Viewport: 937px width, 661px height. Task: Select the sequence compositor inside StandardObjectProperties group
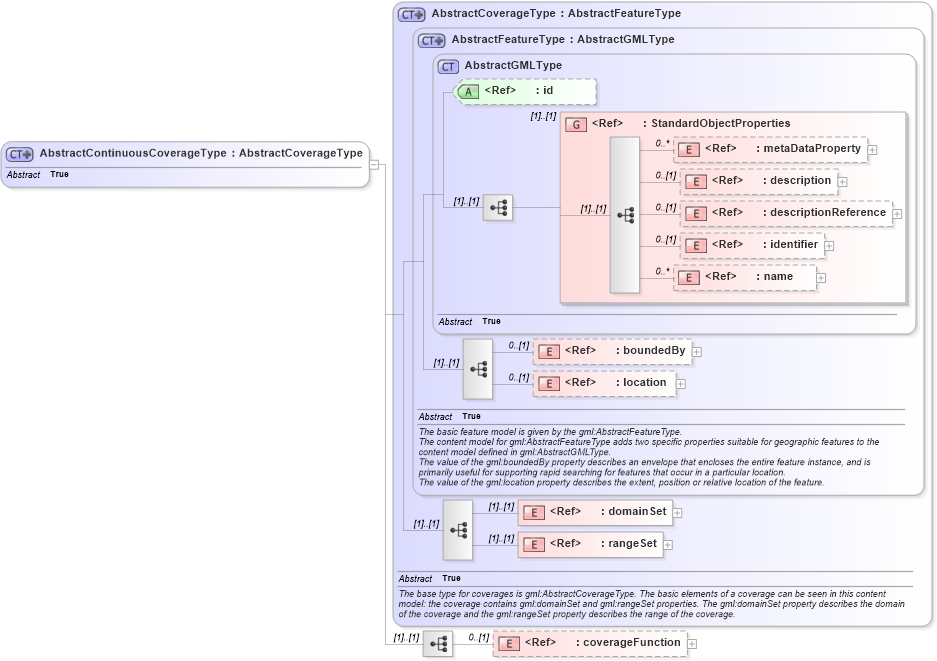pyautogui.click(x=624, y=215)
